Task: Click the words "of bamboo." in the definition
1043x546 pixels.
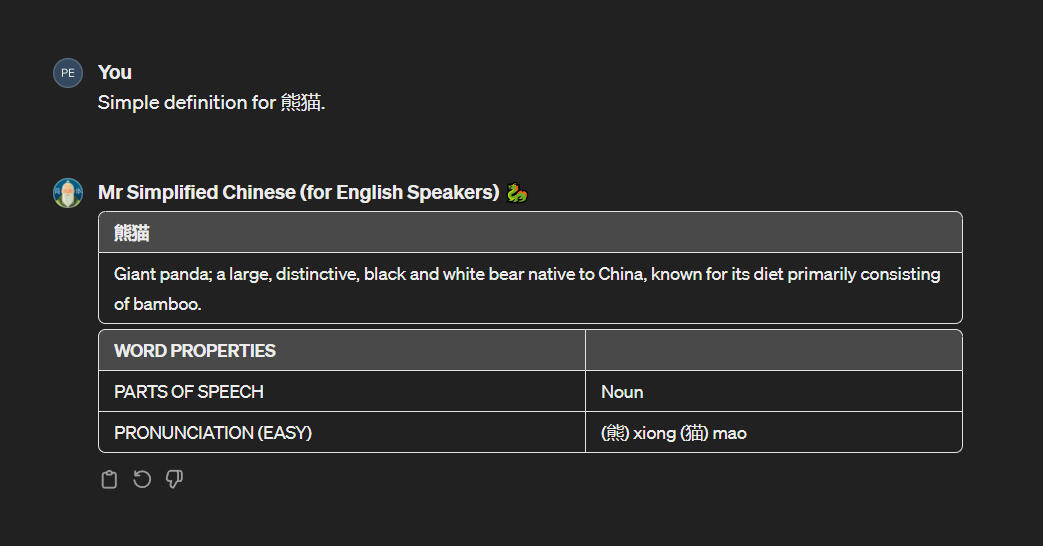Action: coord(158,304)
